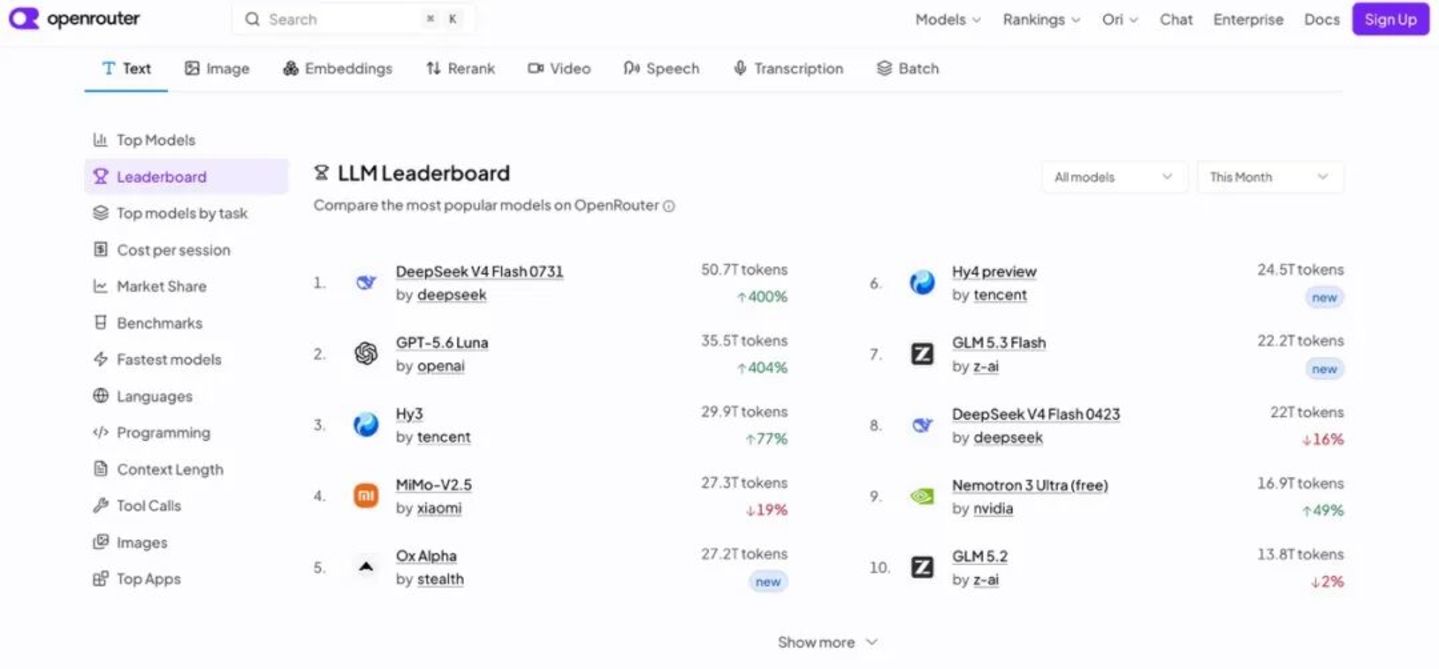Switch to the Text tab
1439x669 pixels.
(x=126, y=68)
